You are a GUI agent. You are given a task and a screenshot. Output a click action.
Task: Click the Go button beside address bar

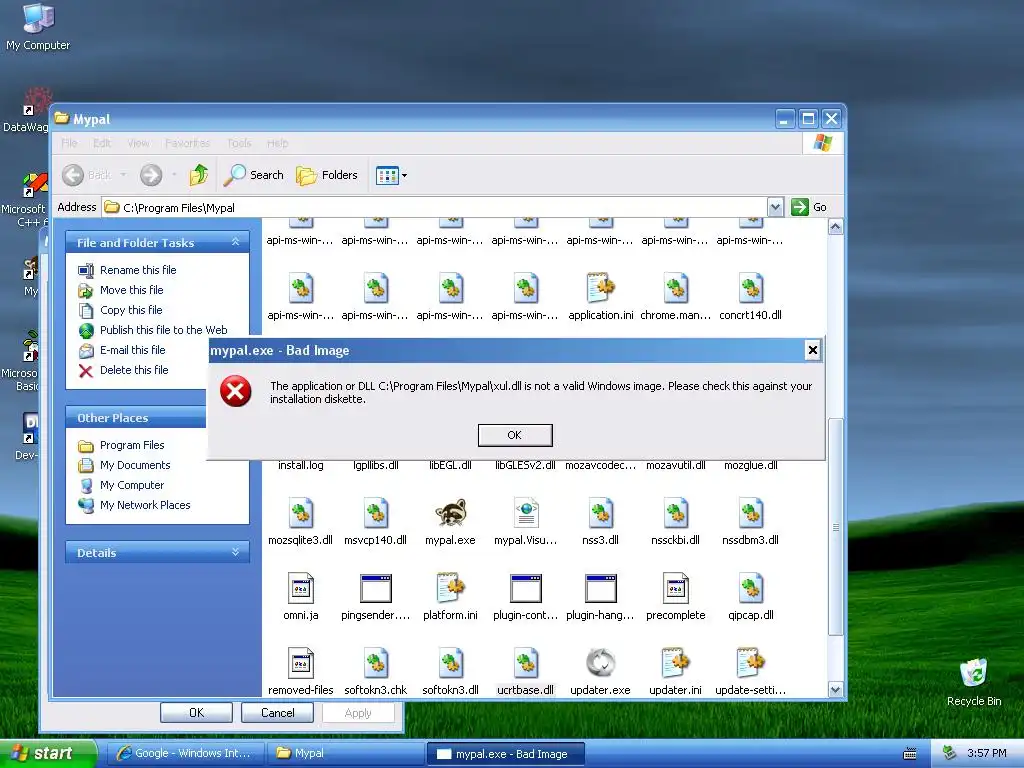809,208
